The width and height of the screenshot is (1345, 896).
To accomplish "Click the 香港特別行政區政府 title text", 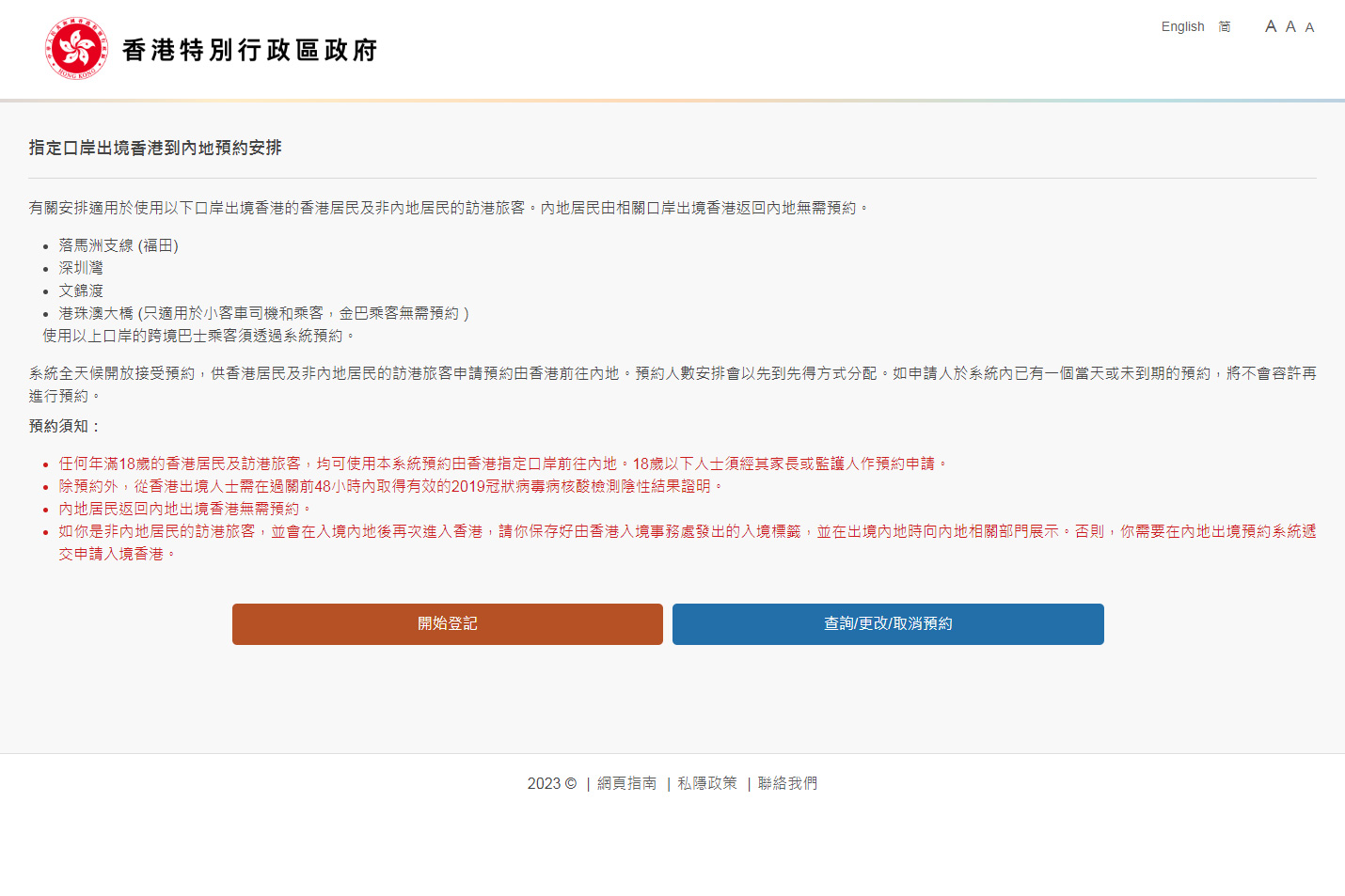I will 249,50.
